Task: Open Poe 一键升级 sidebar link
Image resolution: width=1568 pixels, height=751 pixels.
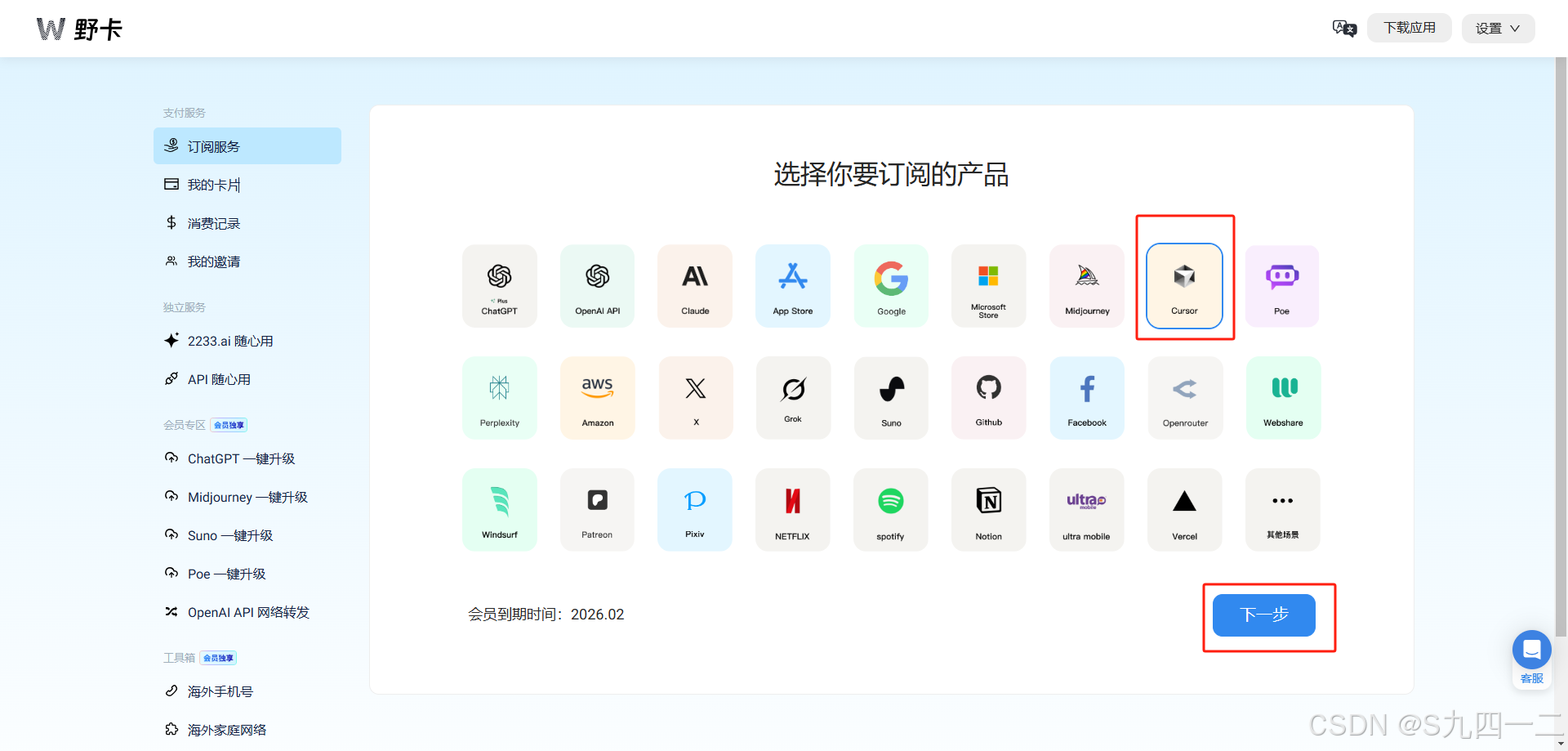Action: [x=247, y=574]
